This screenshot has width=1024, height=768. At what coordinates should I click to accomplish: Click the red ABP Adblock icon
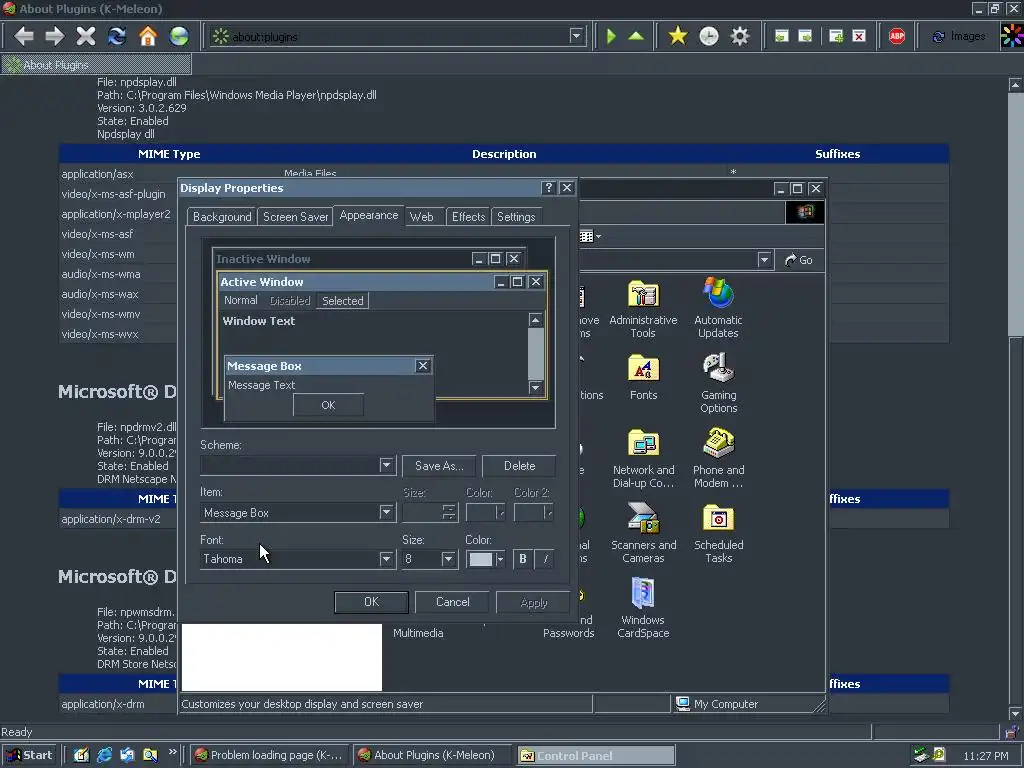coord(897,36)
